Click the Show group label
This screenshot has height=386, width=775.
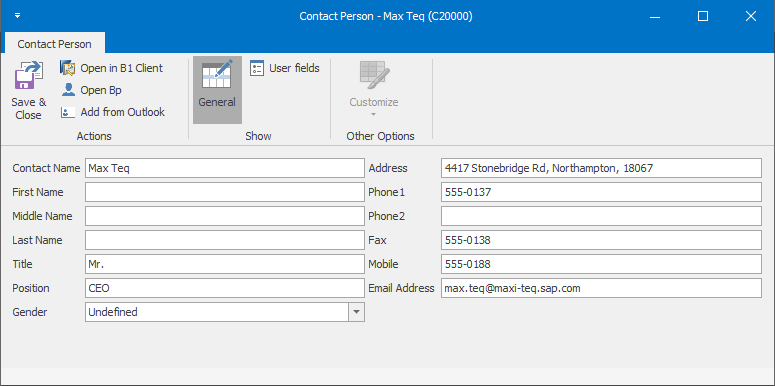pos(258,136)
